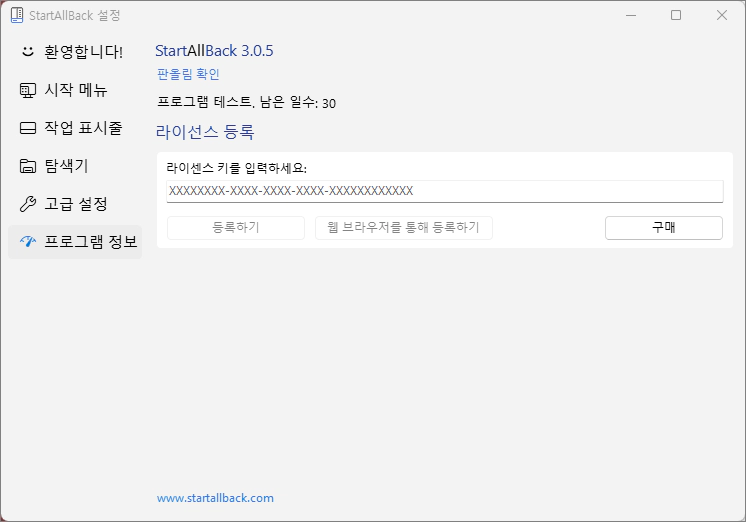Click the 라이센스 키를 입력하세요: label
Screen dimensions: 746x522
pyautogui.click(x=236, y=168)
